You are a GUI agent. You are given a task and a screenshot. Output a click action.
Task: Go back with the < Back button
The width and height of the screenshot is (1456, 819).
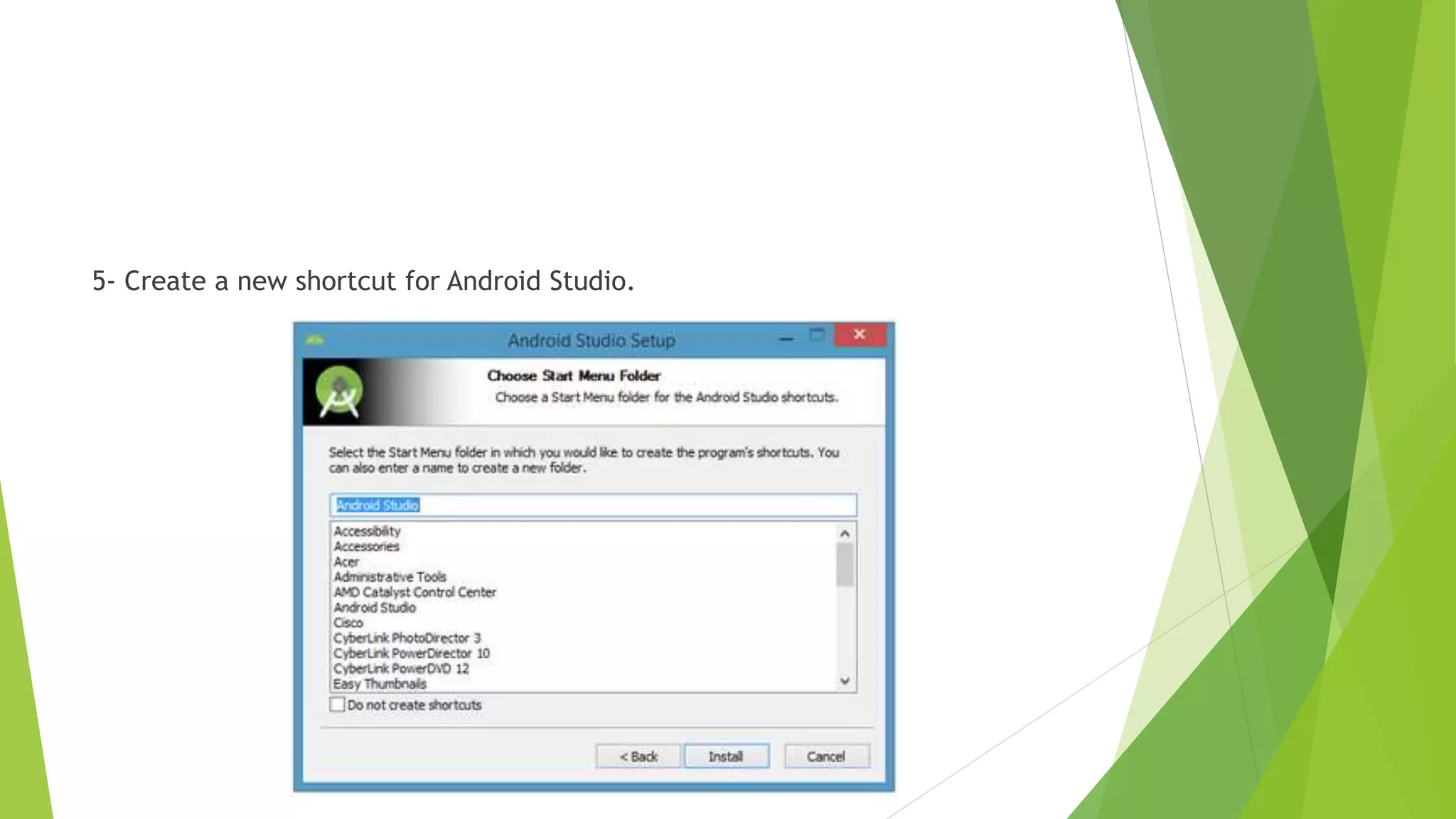[x=638, y=756]
